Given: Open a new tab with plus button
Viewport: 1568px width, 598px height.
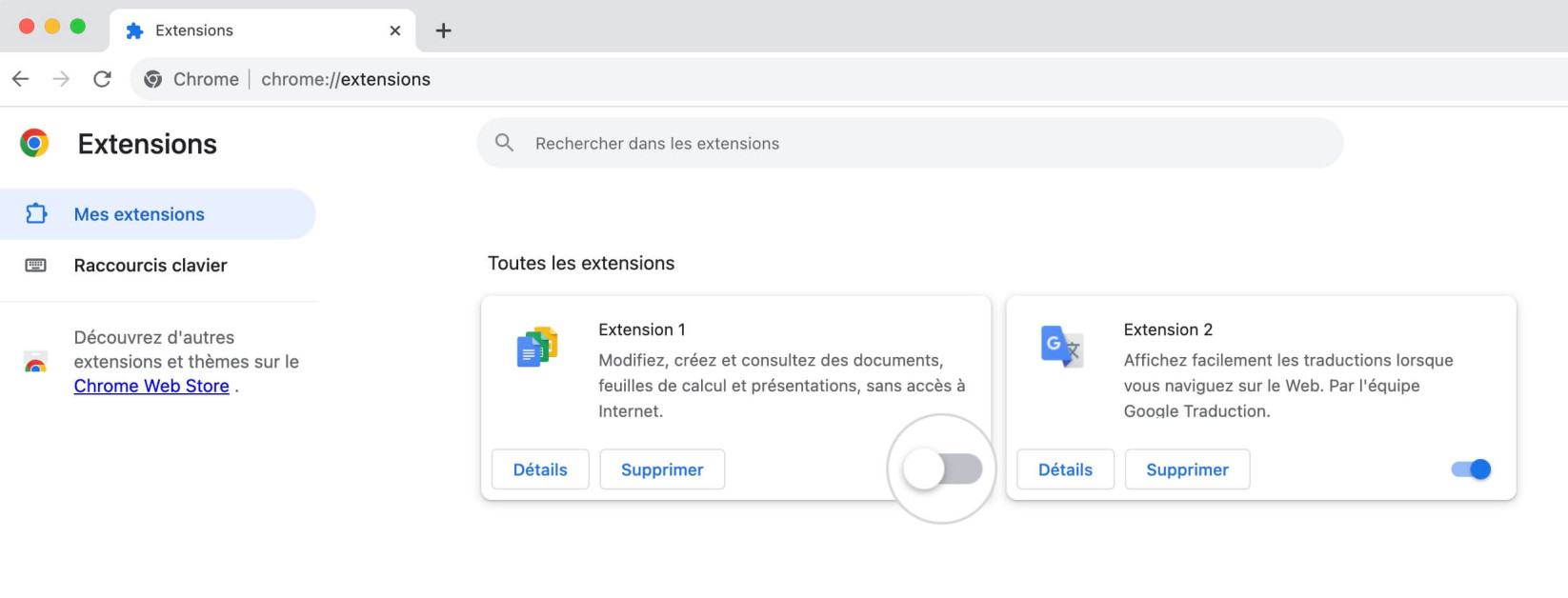Looking at the screenshot, I should [443, 30].
